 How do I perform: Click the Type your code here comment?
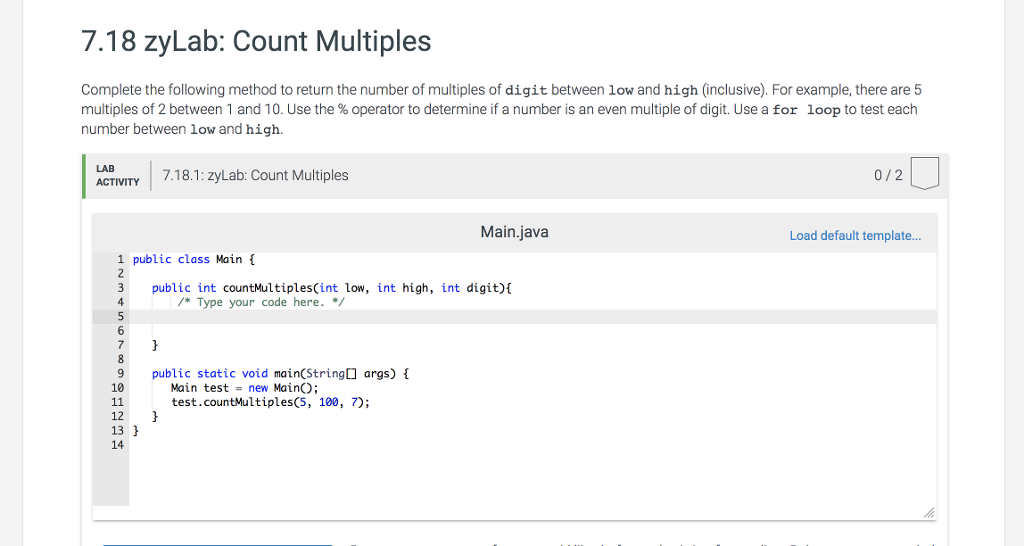(261, 302)
